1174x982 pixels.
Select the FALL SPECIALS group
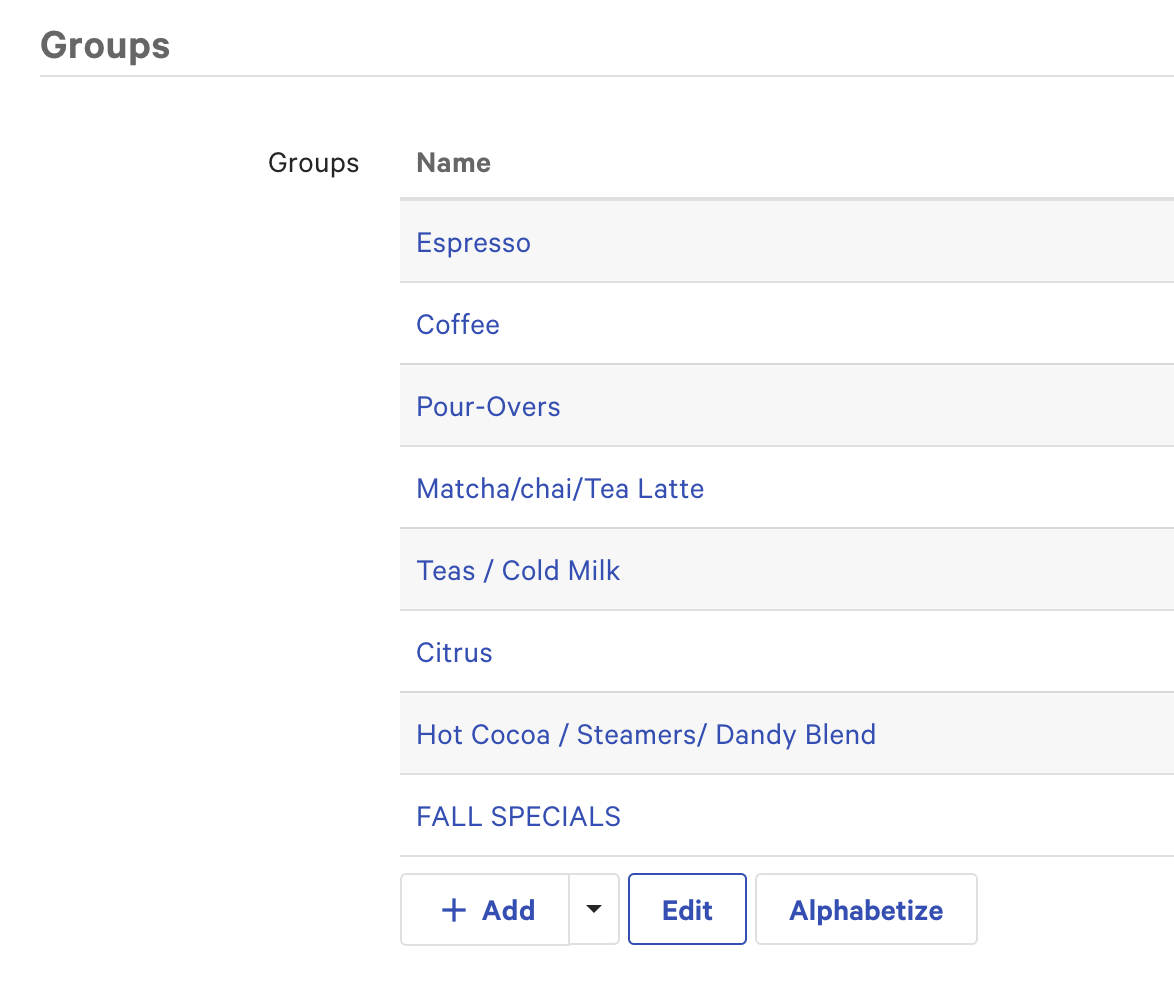[x=518, y=817]
